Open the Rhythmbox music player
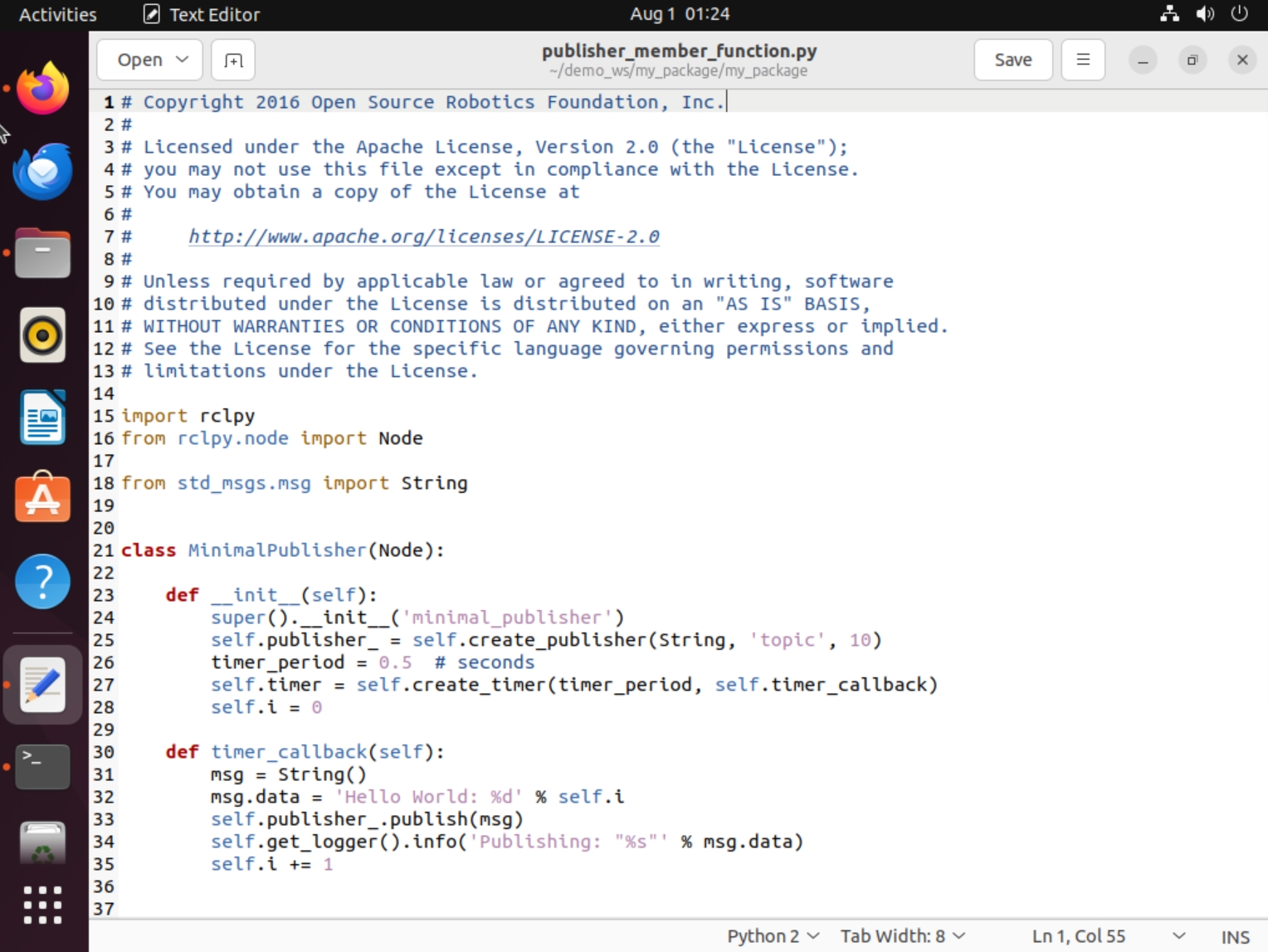Viewport: 1268px width, 952px height. coord(42,335)
